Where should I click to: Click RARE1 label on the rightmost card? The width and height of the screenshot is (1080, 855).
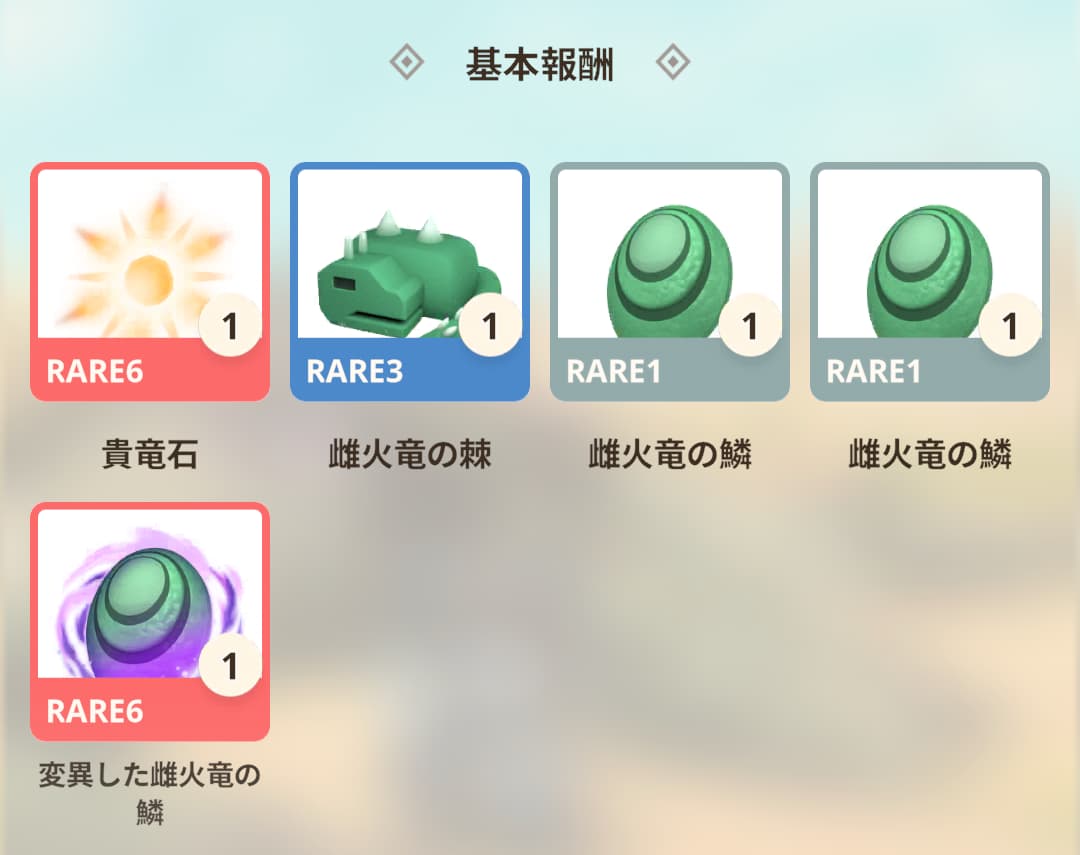[873, 371]
